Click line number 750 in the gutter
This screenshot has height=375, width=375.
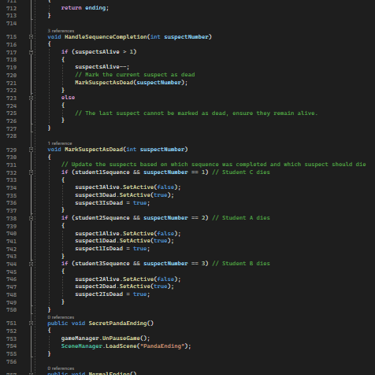coord(11,310)
